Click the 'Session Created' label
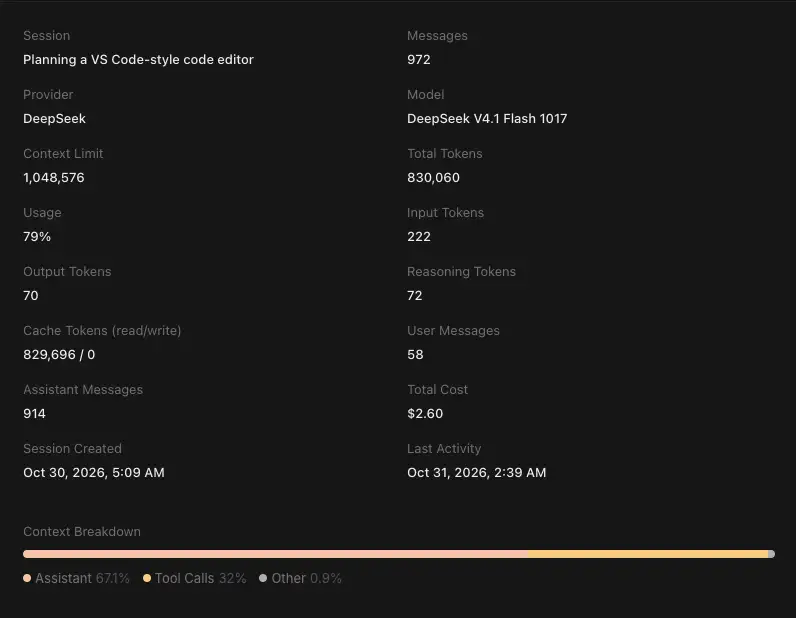The image size is (796, 618). [72, 448]
